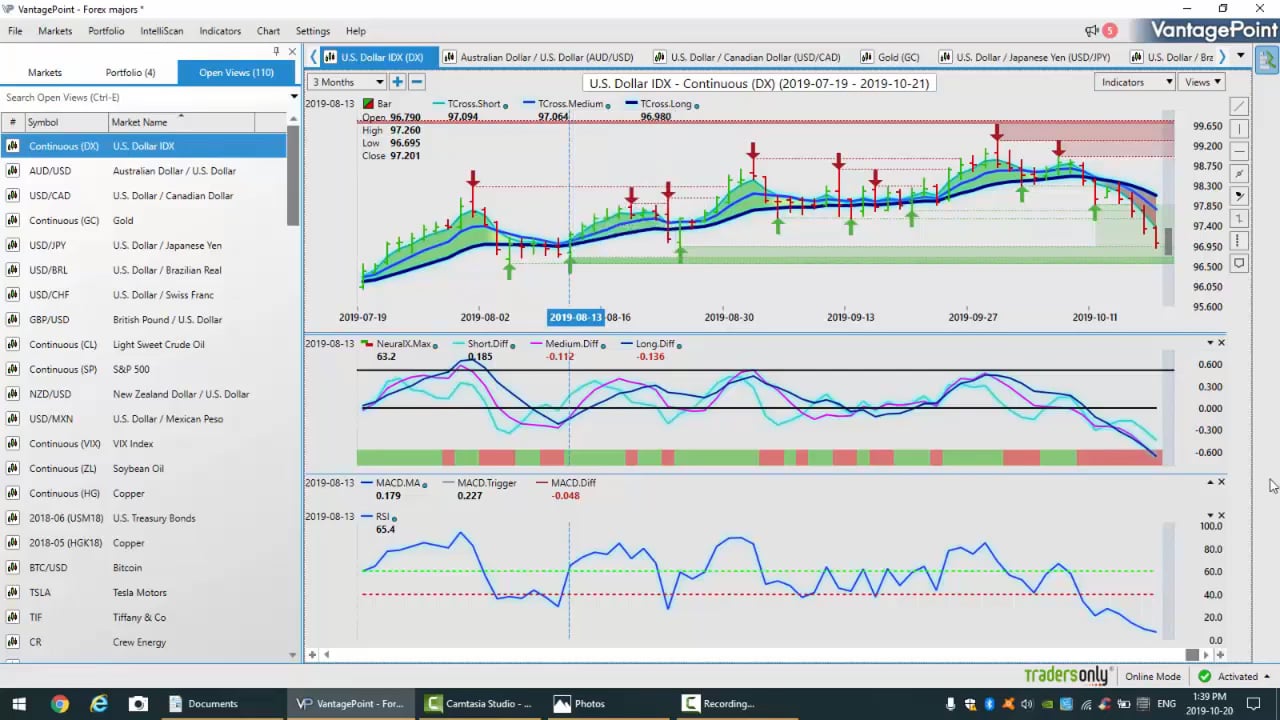Expand the search Open Views dropdown arrow

[x=294, y=97]
